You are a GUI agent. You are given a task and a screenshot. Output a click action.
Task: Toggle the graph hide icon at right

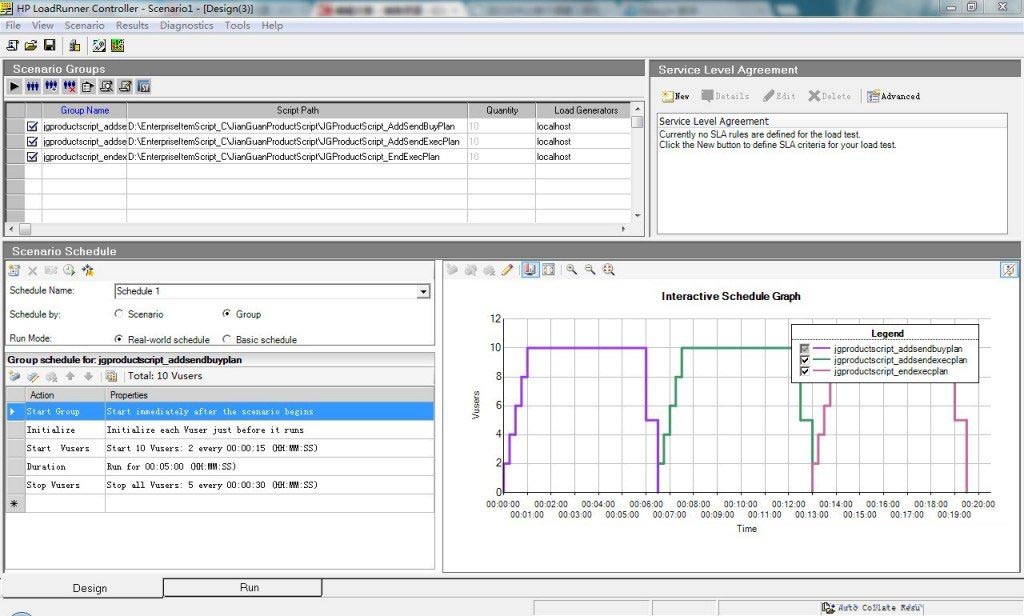pos(1009,270)
